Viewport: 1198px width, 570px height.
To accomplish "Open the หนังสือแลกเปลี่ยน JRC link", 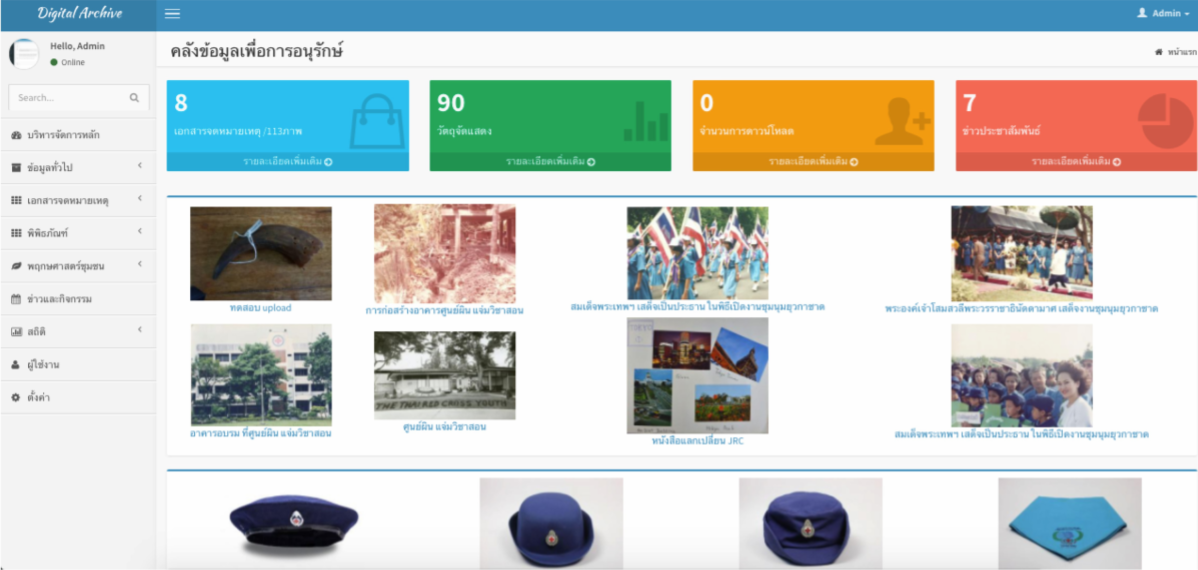I will click(x=697, y=440).
